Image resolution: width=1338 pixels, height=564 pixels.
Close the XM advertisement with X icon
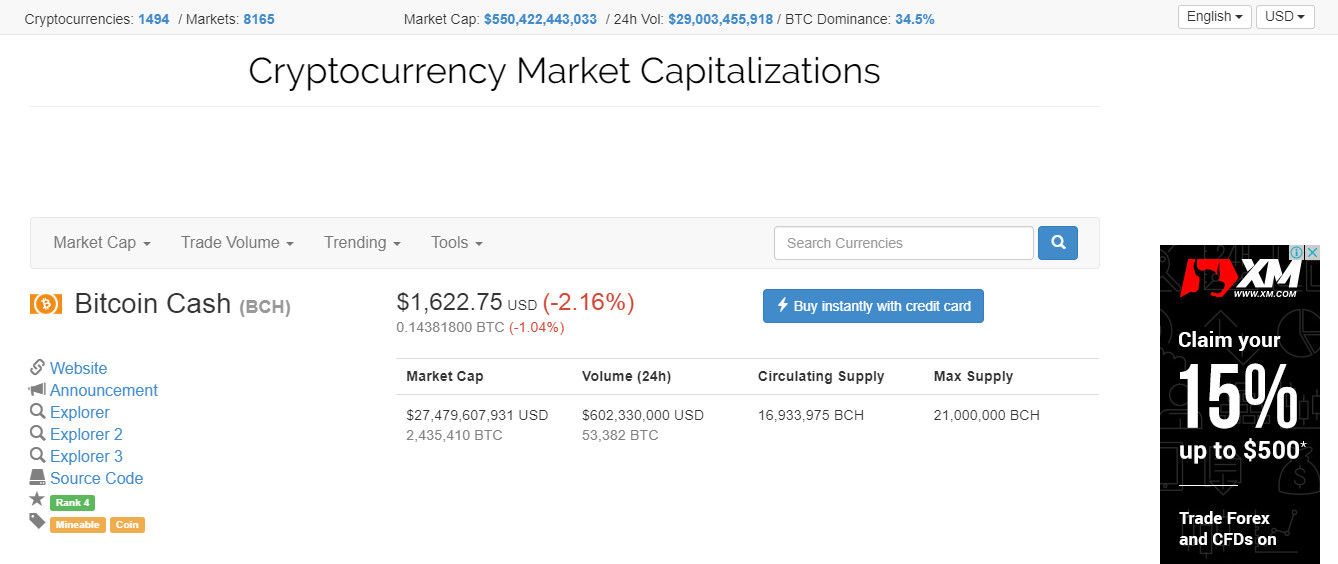[1313, 252]
